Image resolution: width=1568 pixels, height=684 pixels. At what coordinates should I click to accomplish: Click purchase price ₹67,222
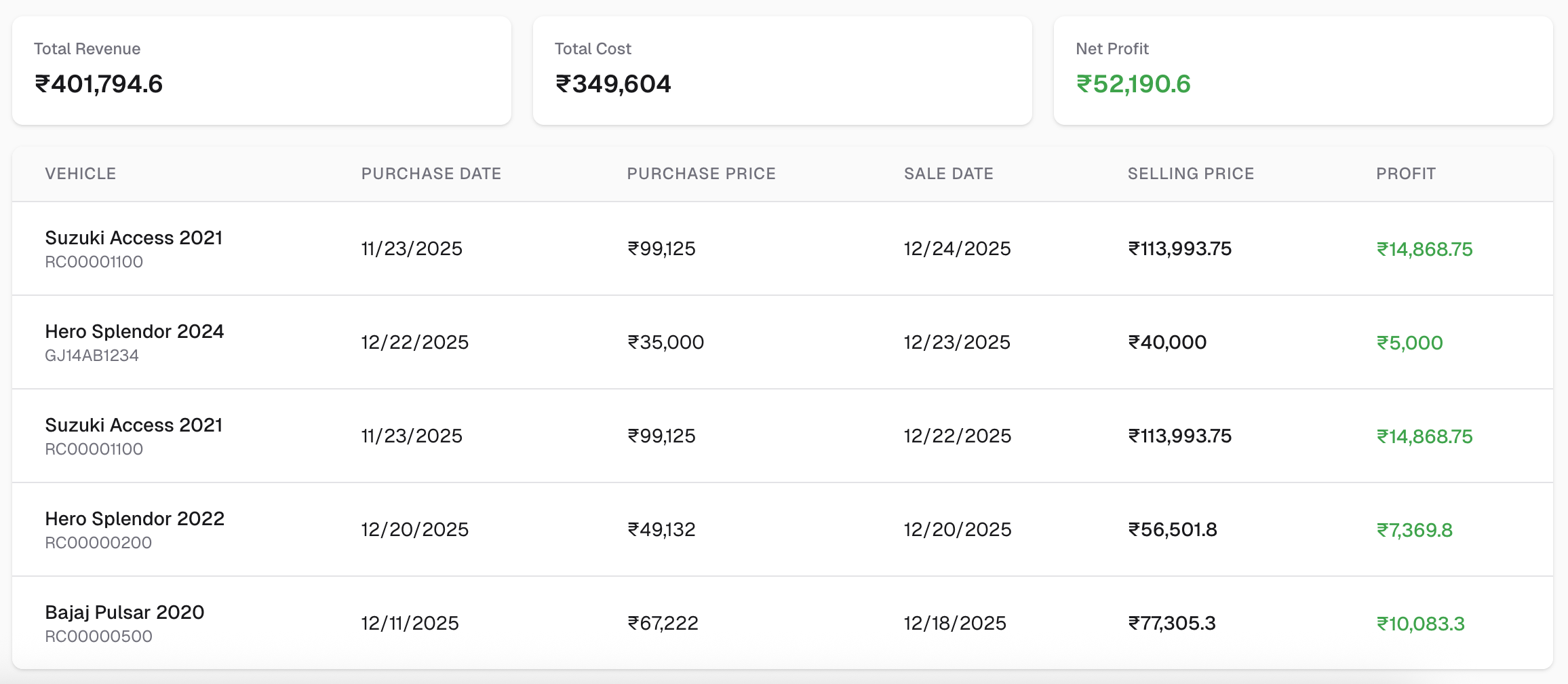tap(663, 623)
